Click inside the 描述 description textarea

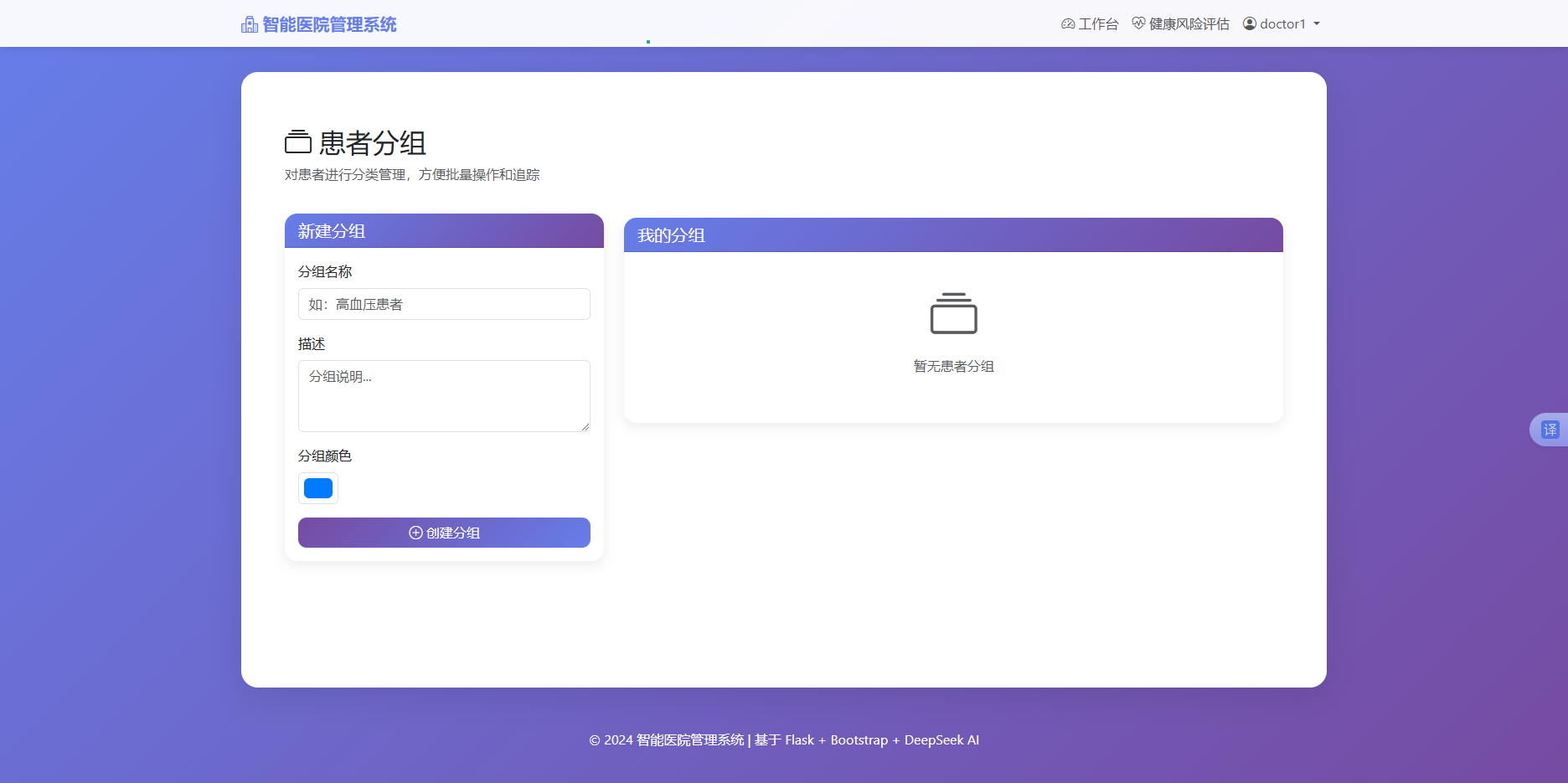(443, 395)
